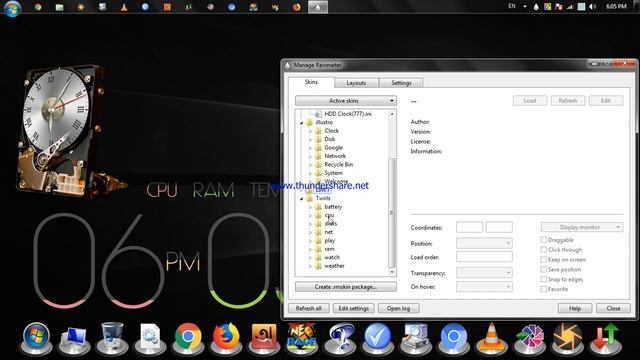The width and height of the screenshot is (640, 360).
Task: Select HDD Clock(777).ini in the tree
Action: click(x=348, y=114)
